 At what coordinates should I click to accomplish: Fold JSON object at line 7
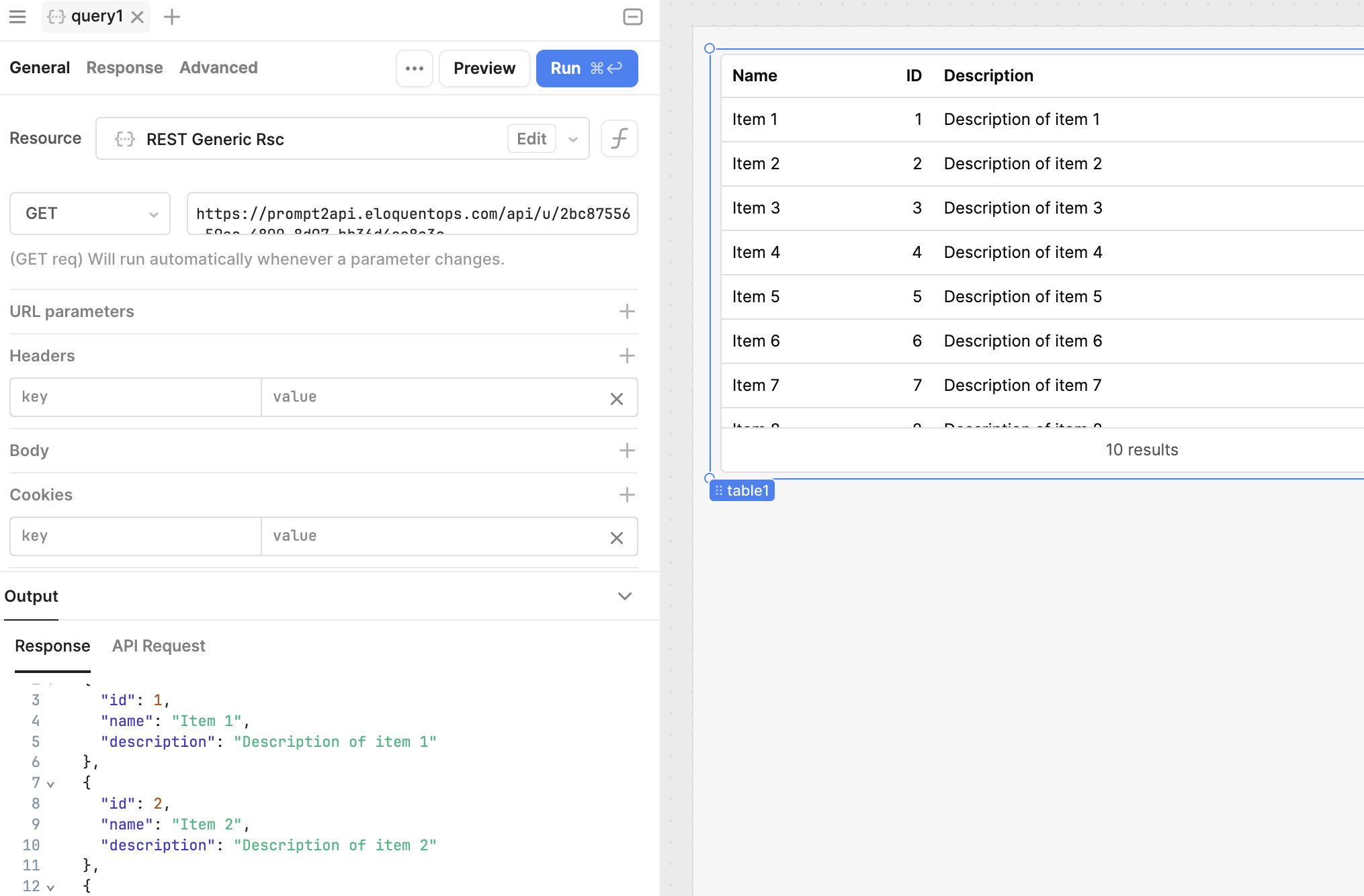[50, 784]
